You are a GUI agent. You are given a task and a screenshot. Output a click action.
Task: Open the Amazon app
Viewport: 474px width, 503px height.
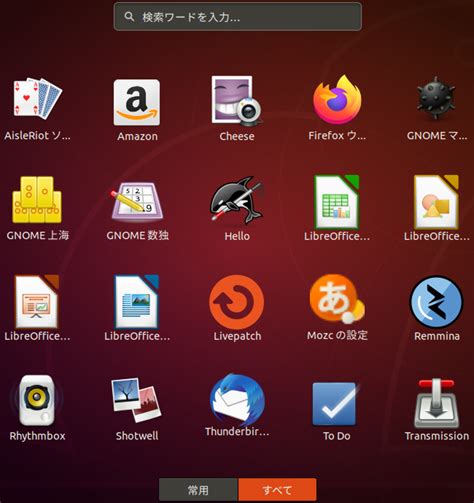click(x=137, y=102)
